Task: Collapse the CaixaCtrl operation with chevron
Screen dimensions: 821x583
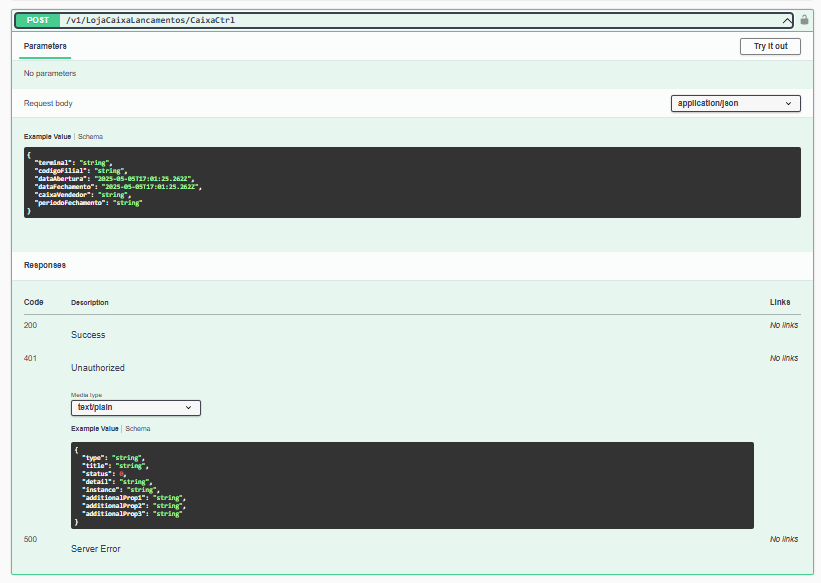Action: tap(787, 20)
